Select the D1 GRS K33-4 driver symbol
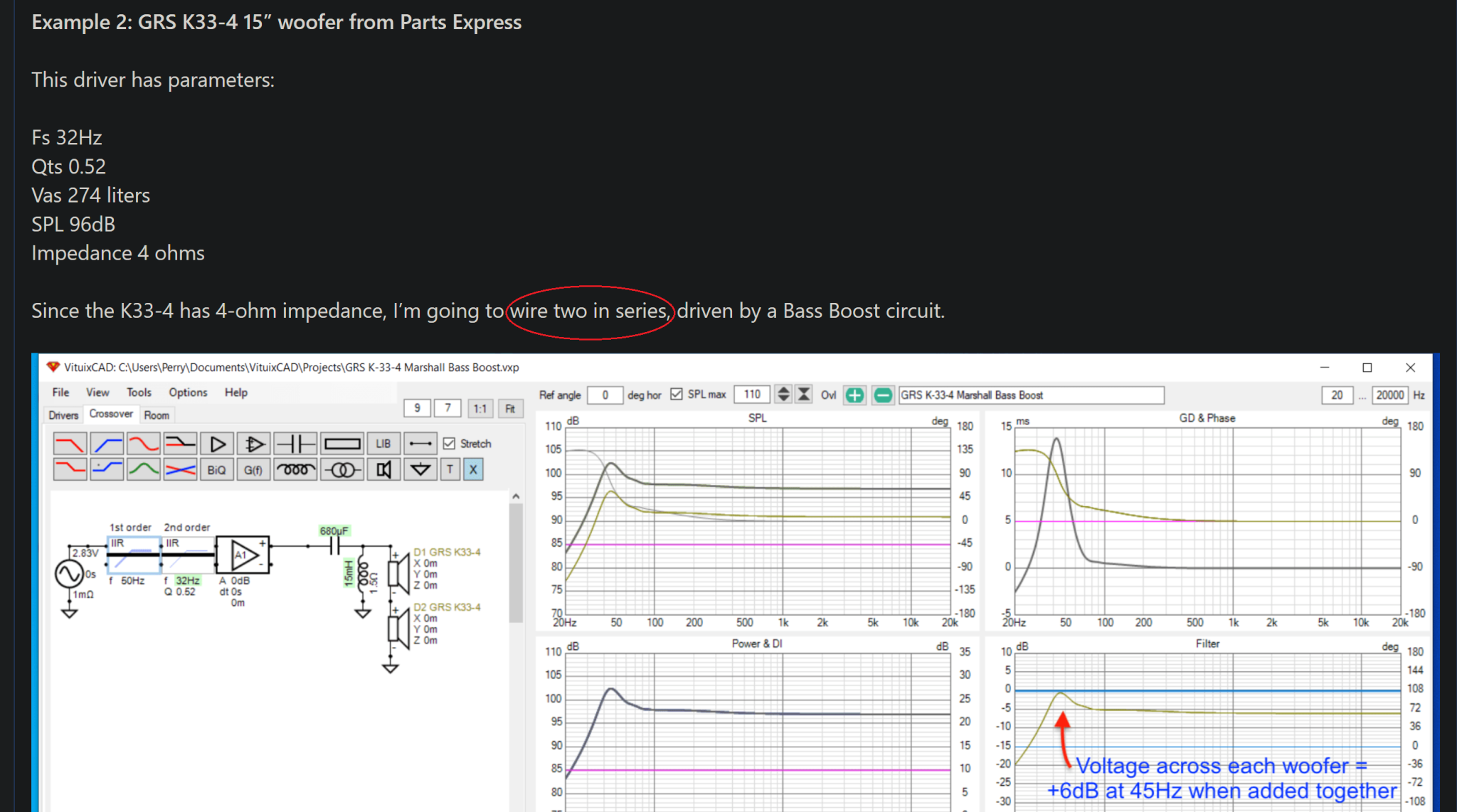This screenshot has width=1457, height=812. click(398, 572)
